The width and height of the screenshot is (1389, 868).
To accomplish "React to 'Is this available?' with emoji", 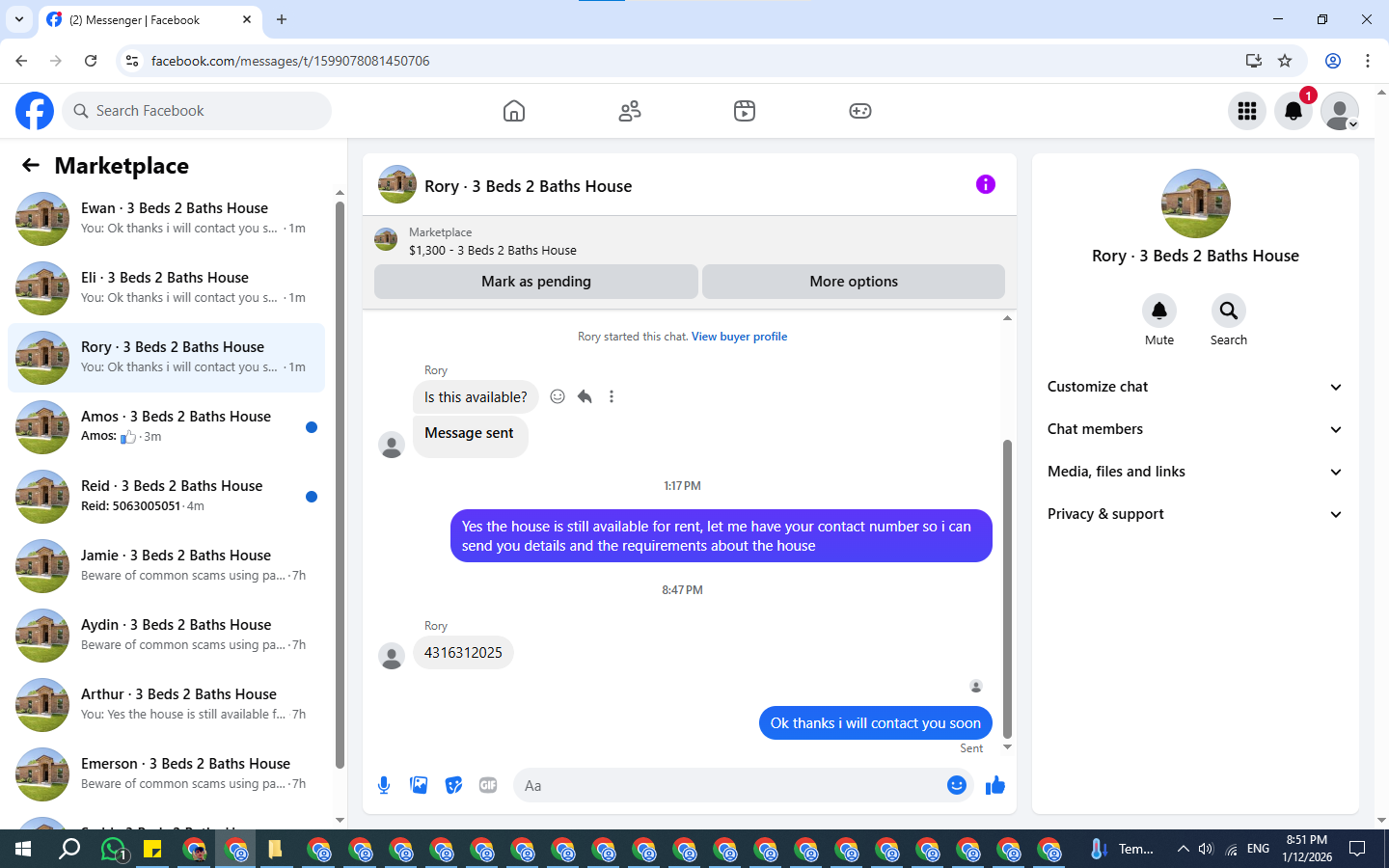I will tap(558, 396).
